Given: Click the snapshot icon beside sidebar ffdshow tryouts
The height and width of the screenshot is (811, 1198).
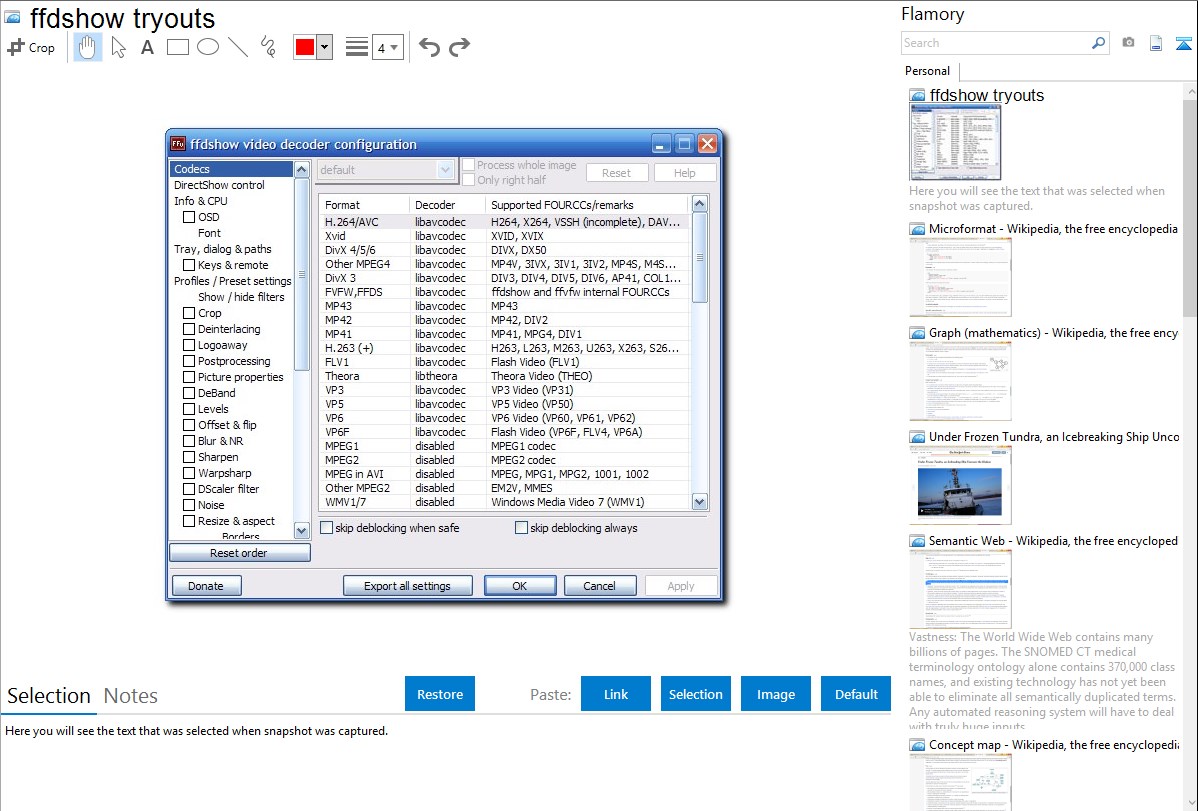Looking at the screenshot, I should [x=917, y=96].
